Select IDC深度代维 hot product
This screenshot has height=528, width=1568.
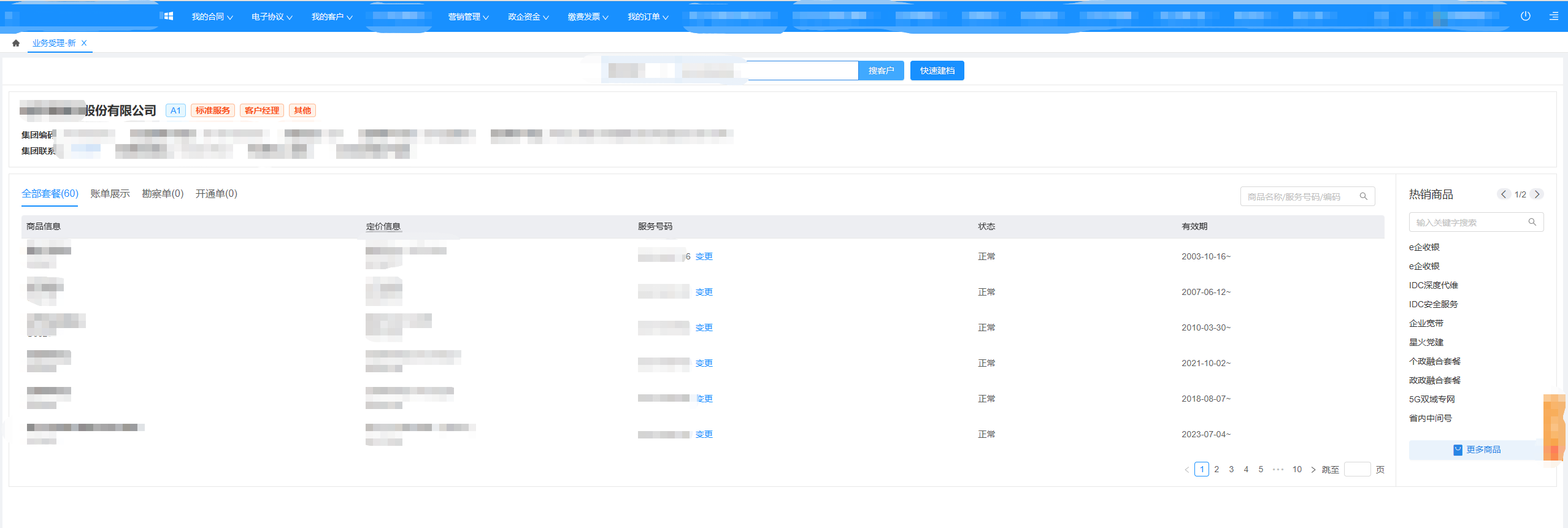pyautogui.click(x=1433, y=285)
